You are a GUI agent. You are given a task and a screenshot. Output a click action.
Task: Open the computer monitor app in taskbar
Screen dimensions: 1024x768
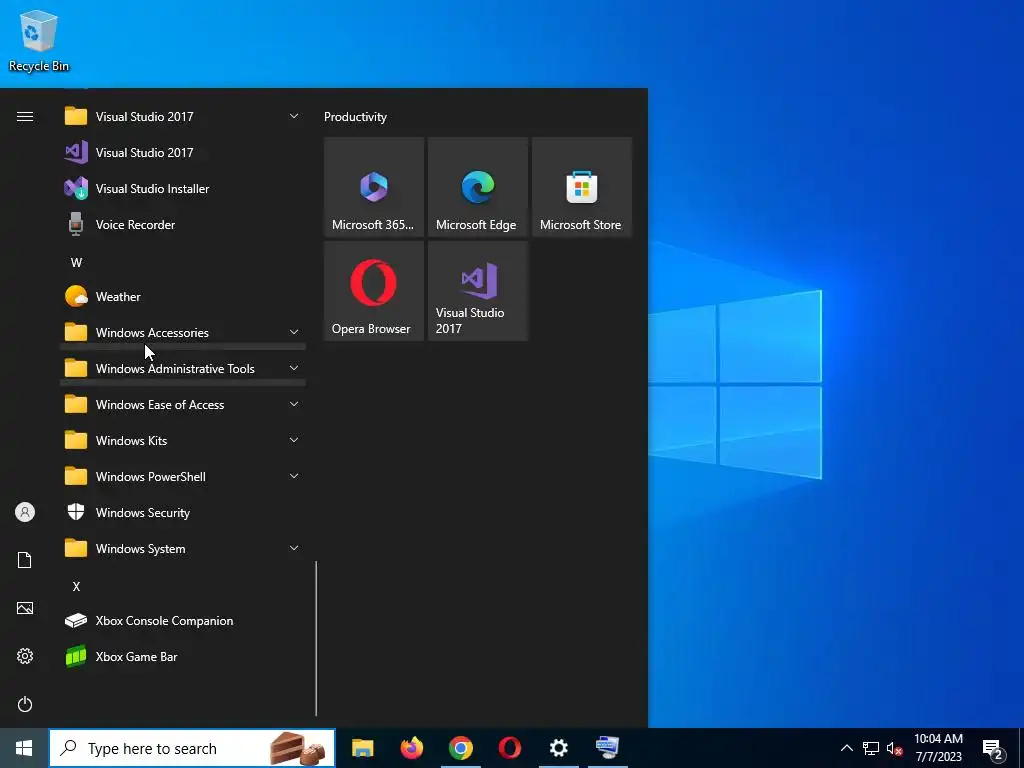[607, 748]
